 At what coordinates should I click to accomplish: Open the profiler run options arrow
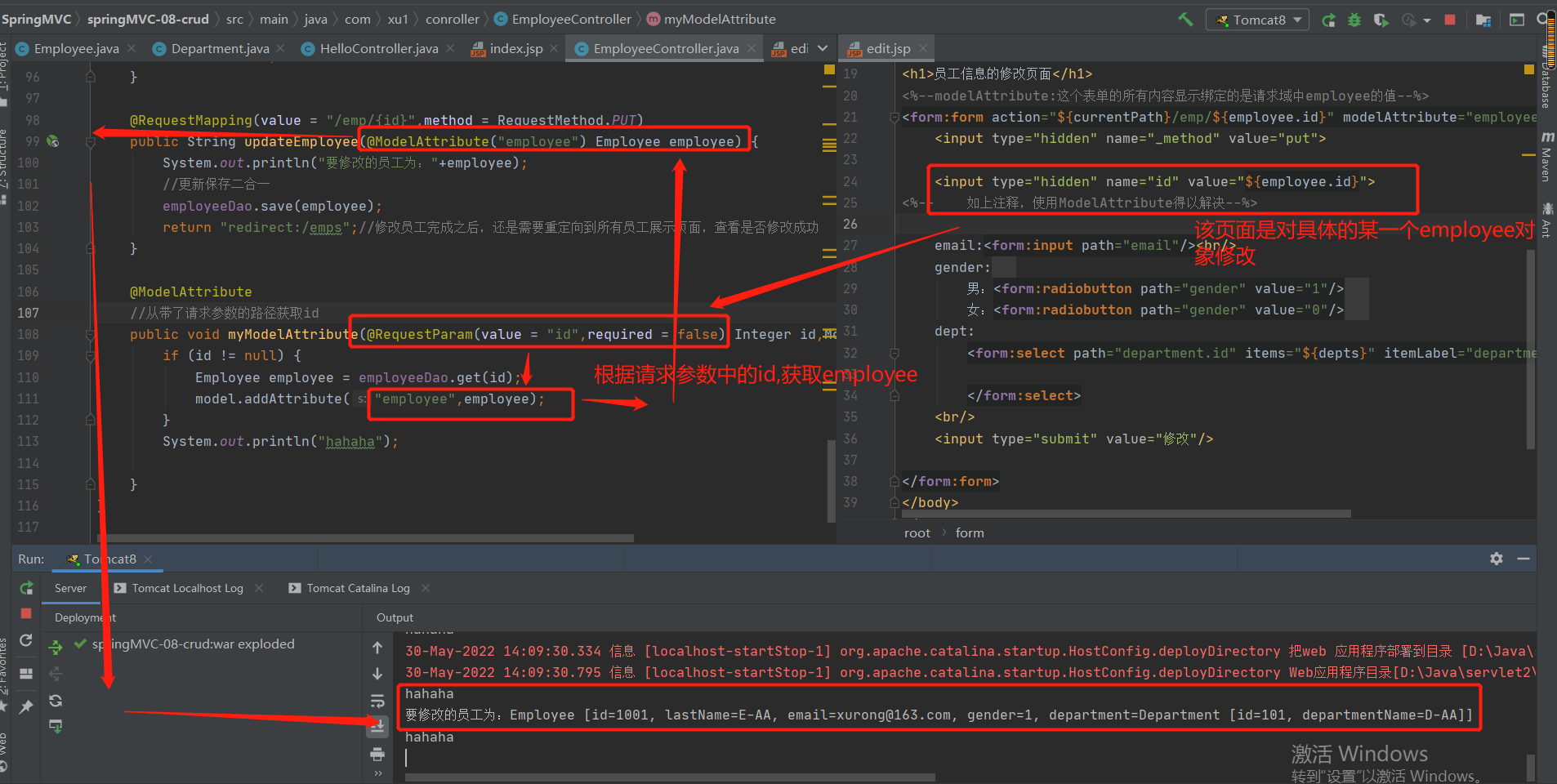pos(1427,20)
